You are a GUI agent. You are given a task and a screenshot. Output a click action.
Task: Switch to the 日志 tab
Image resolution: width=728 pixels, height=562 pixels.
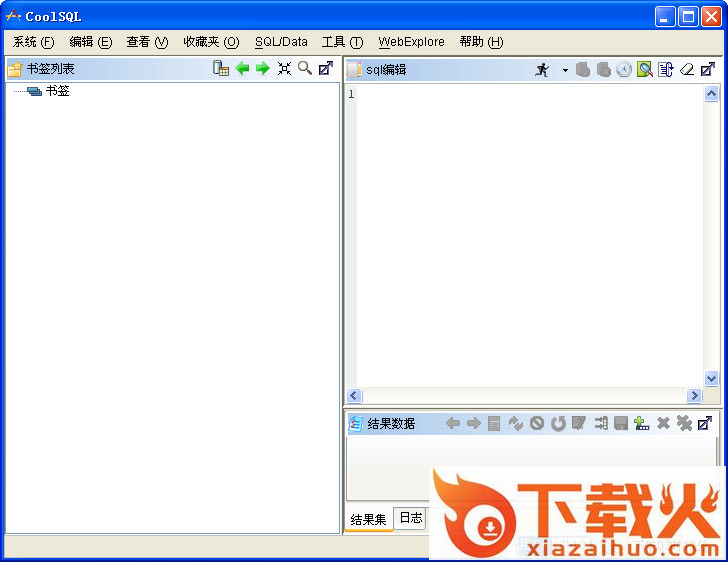click(x=410, y=518)
